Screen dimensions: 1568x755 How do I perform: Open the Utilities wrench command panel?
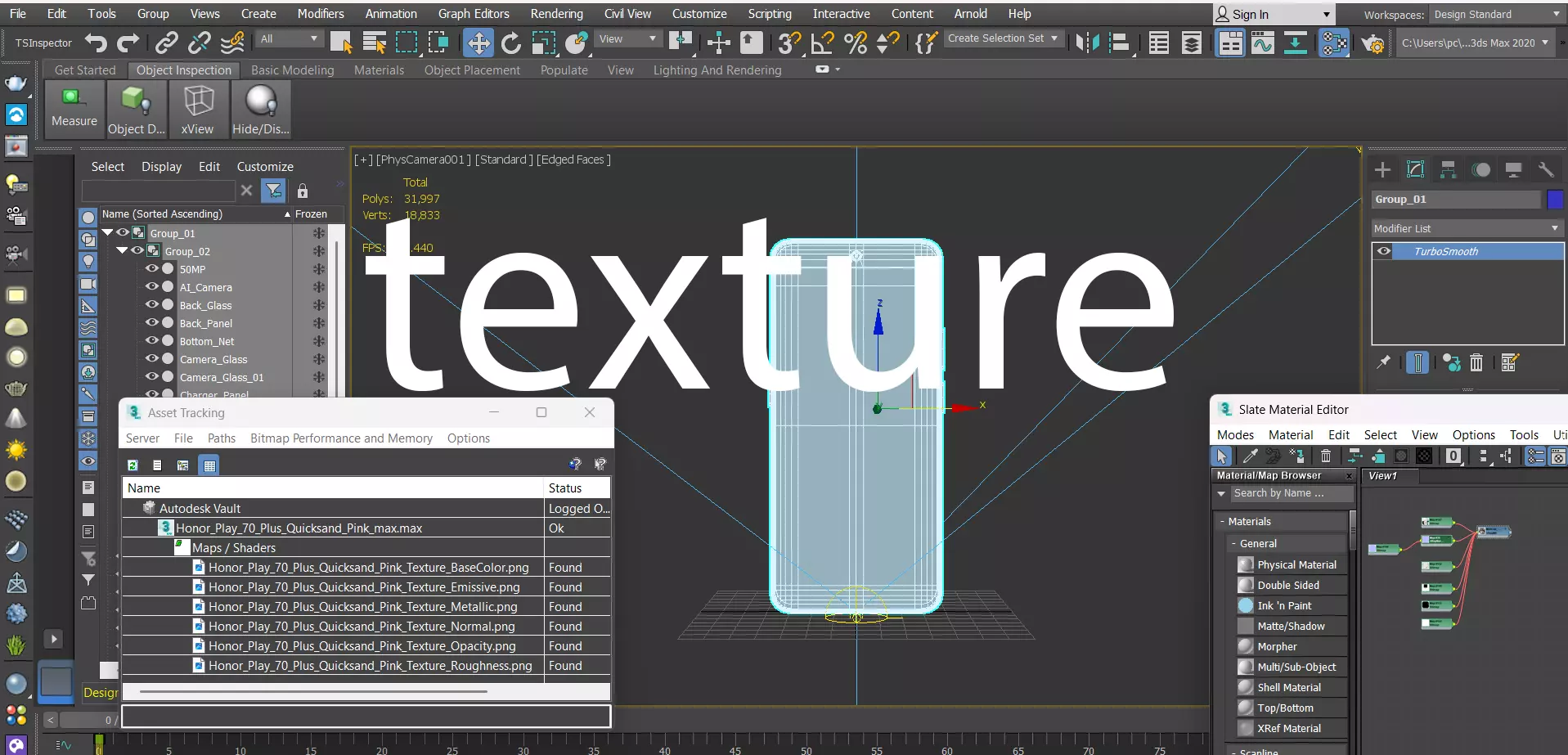click(x=1546, y=169)
